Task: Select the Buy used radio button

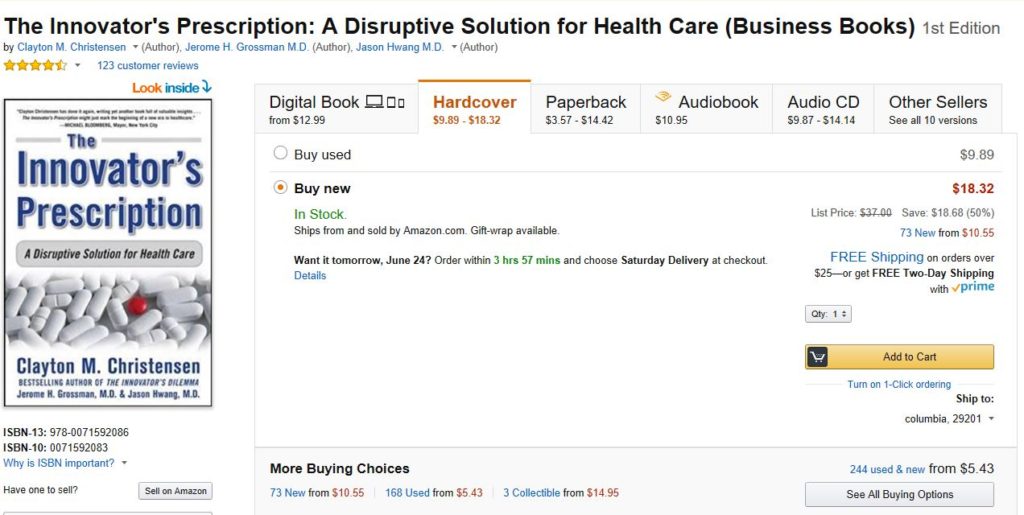Action: pos(280,153)
